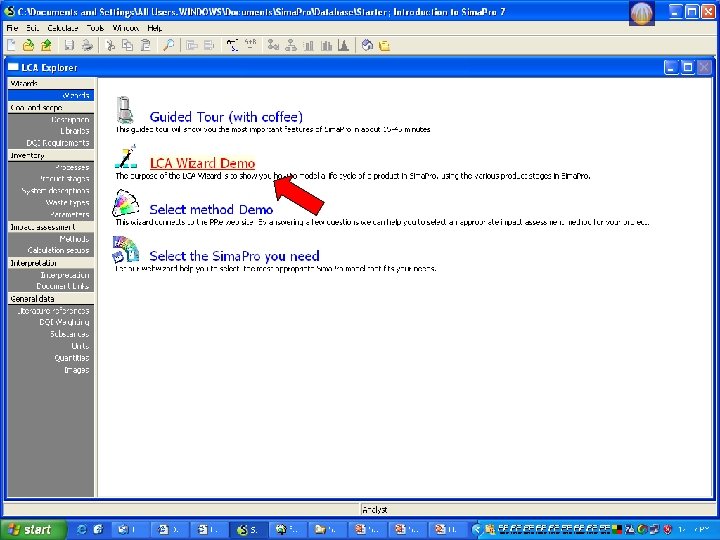Select Substances in the sidebar
The image size is (720, 540).
click(x=70, y=334)
